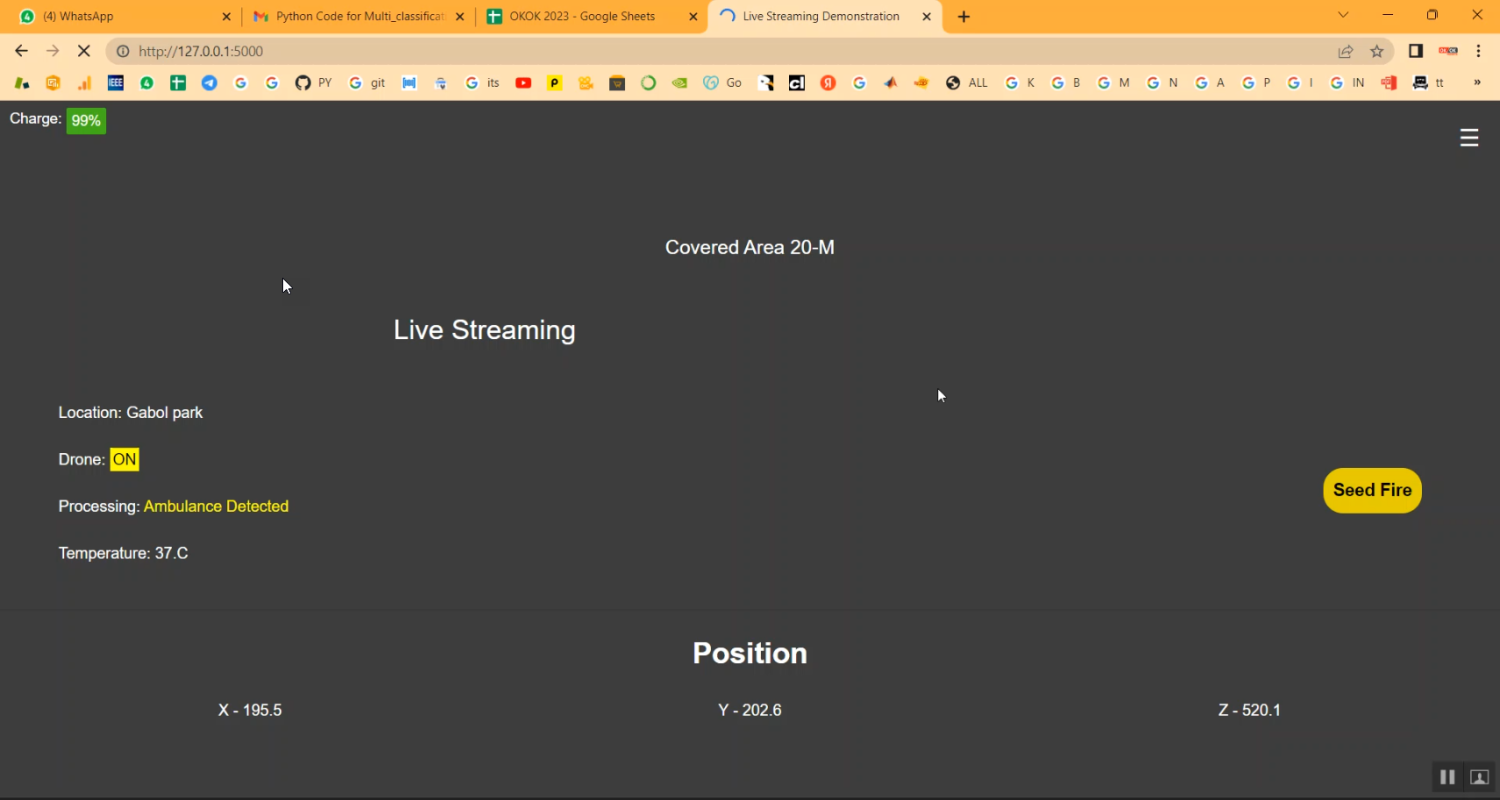Click the Location: Gabol park text
Viewport: 1500px width, 800px height.
(x=131, y=413)
